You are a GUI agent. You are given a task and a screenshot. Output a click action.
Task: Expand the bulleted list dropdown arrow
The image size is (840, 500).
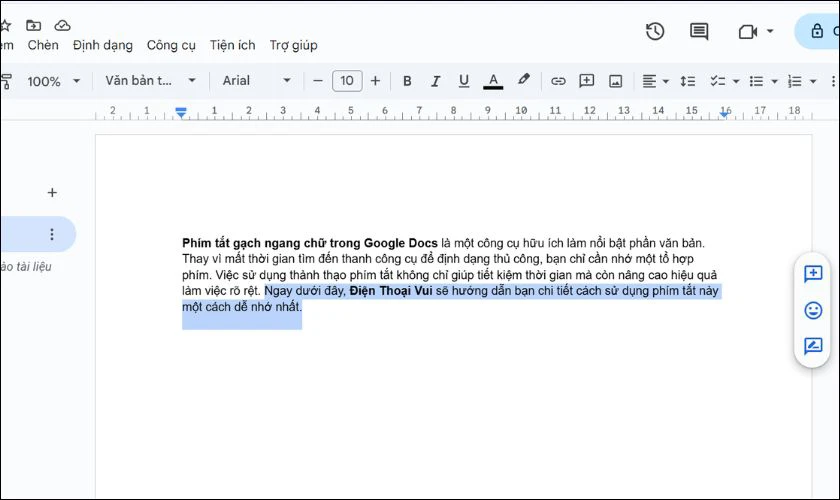click(x=775, y=81)
